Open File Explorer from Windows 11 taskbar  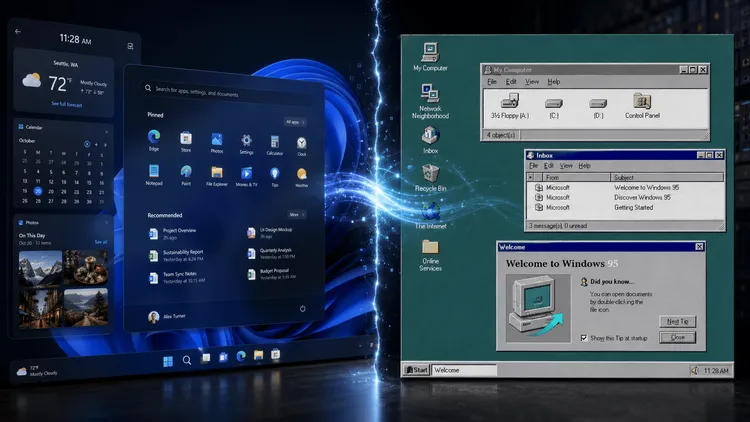[259, 355]
